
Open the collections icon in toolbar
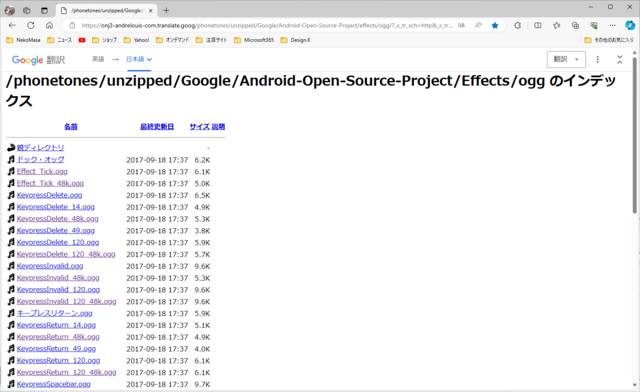575,25
